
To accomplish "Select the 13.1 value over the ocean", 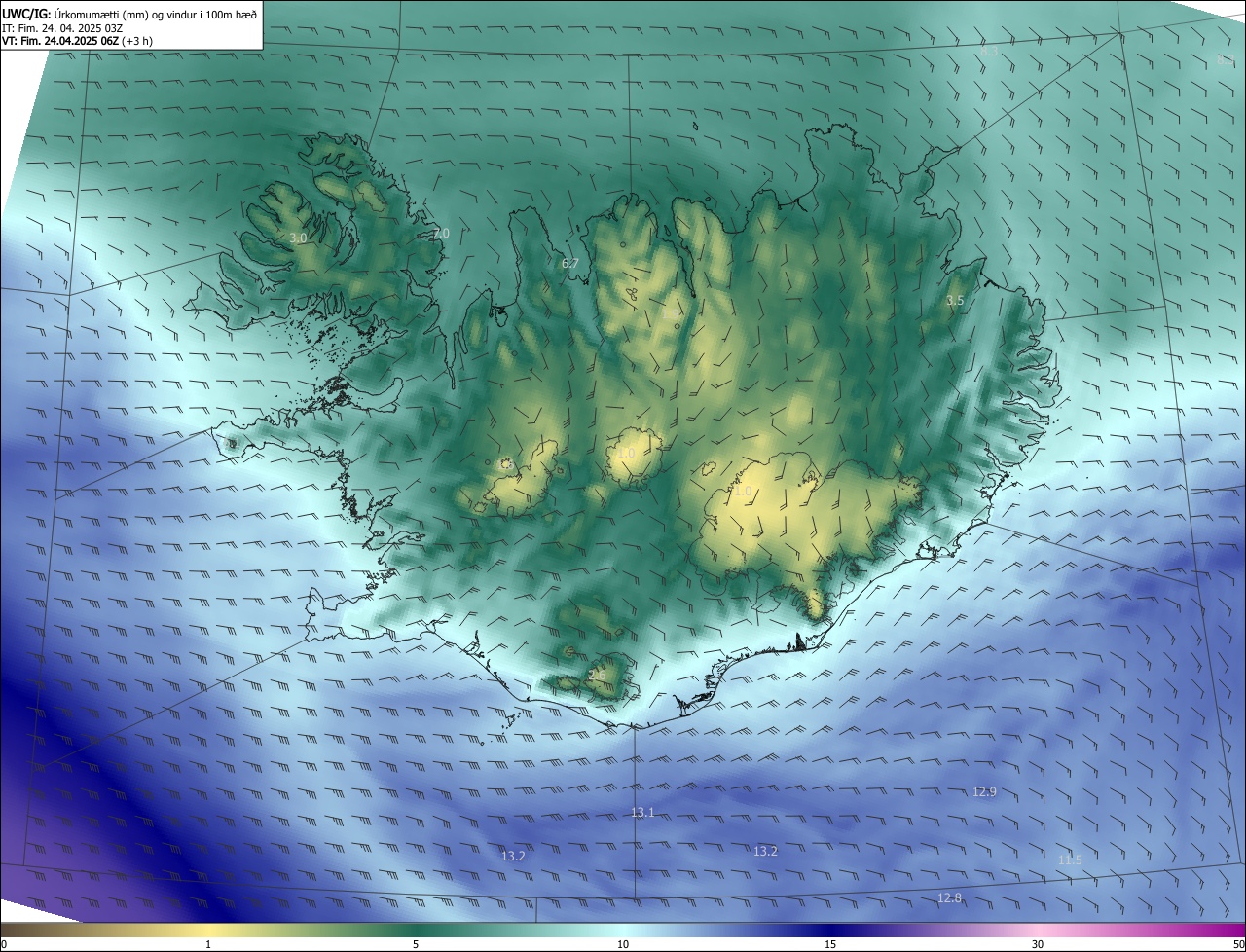I will coord(642,812).
